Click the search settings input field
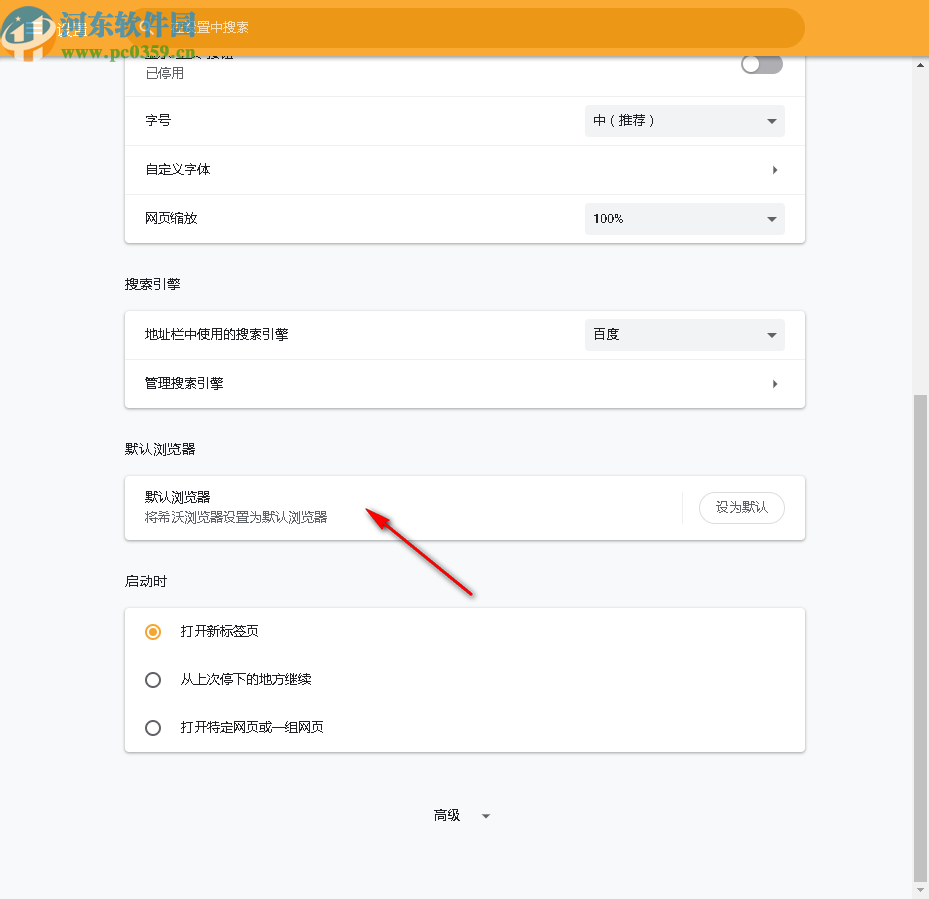Screen dimensions: 929x899 [x=468, y=28]
